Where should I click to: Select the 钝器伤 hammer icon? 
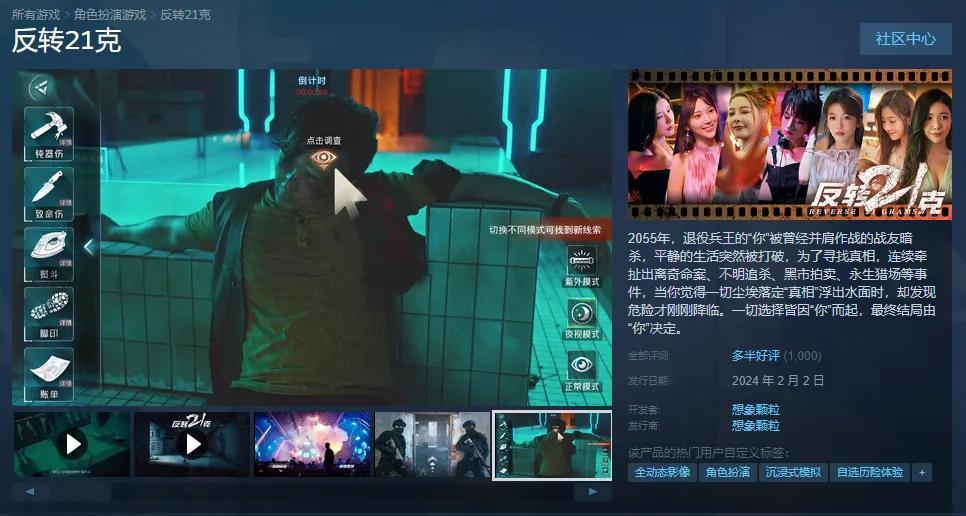(x=49, y=133)
